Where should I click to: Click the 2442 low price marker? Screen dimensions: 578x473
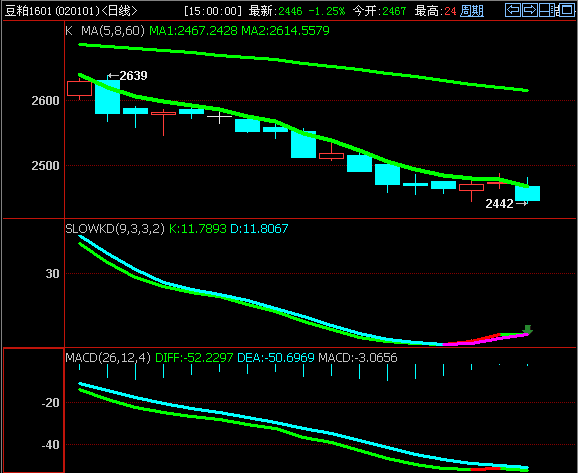coord(506,204)
